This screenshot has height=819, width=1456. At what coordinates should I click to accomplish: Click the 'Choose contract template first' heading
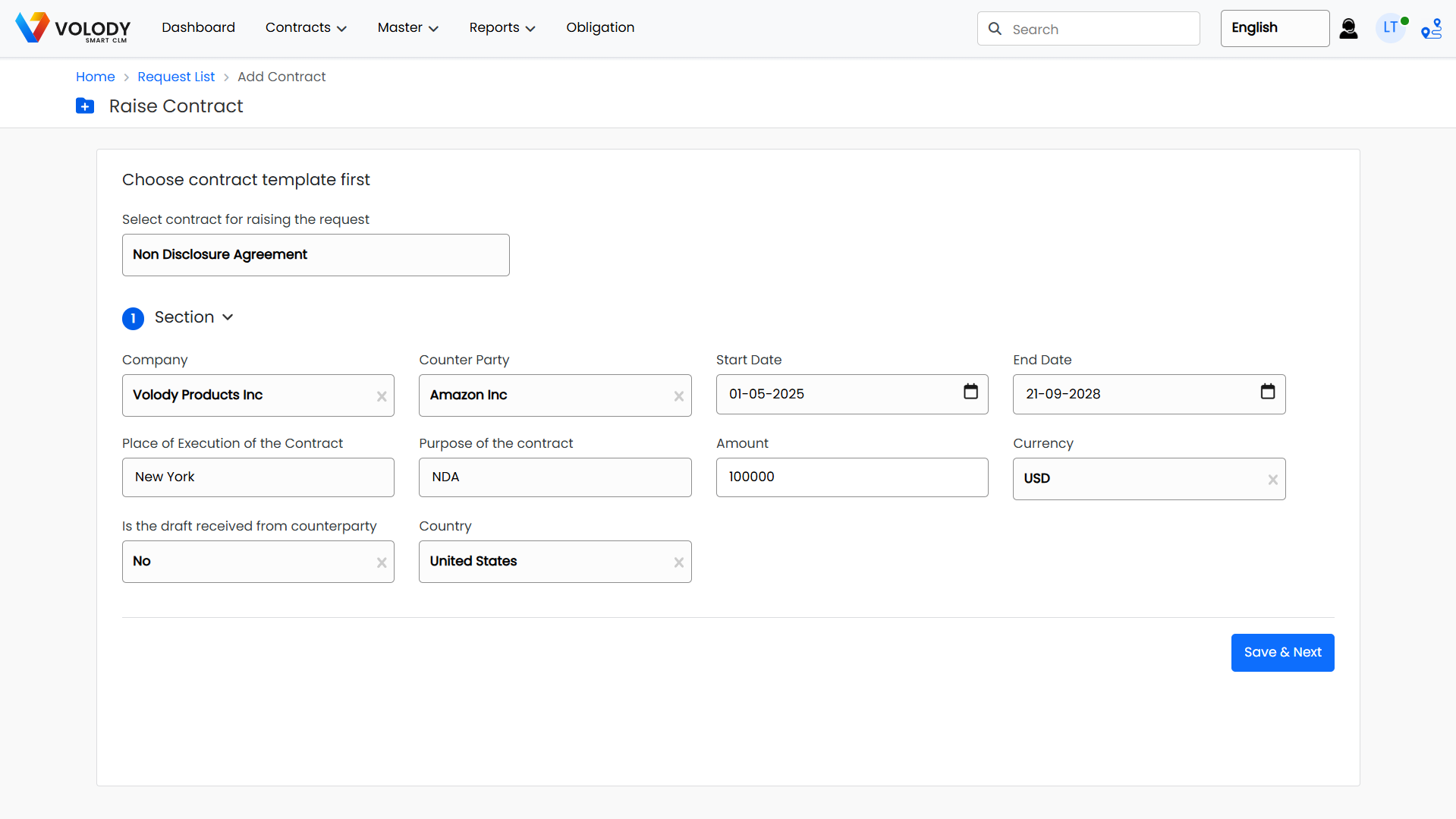pyautogui.click(x=246, y=180)
